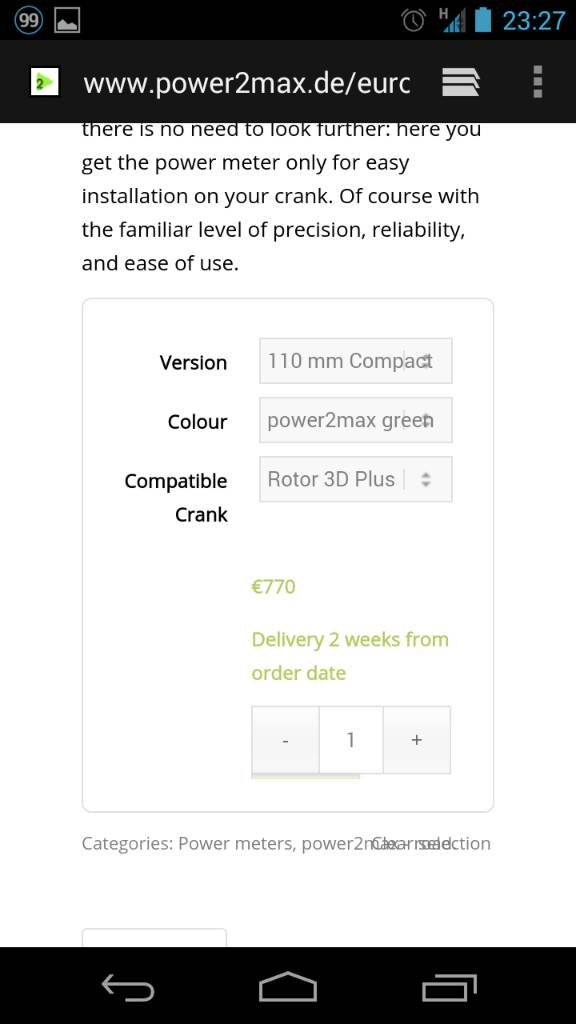The image size is (576, 1024).
Task: Tap the recent apps navigation icon
Action: pyautogui.click(x=449, y=987)
